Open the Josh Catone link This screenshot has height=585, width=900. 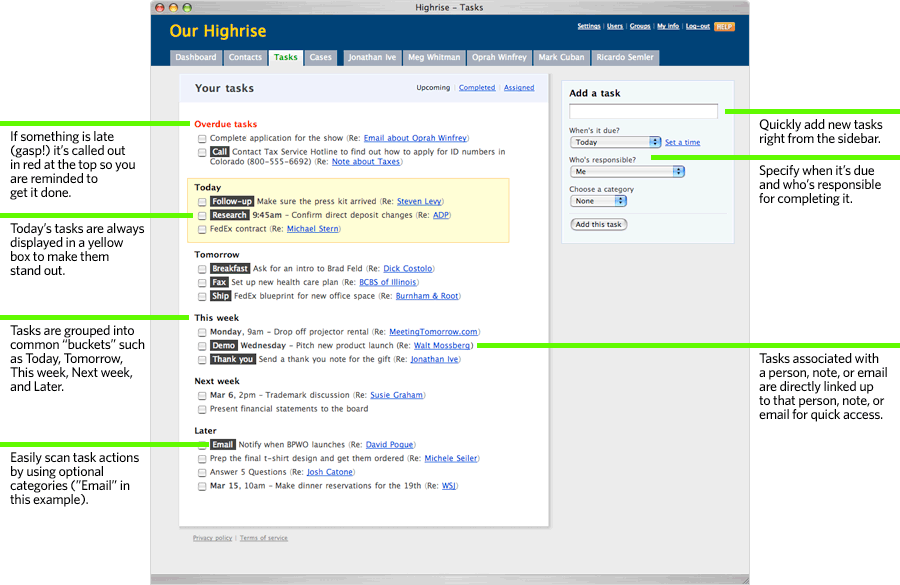(329, 472)
